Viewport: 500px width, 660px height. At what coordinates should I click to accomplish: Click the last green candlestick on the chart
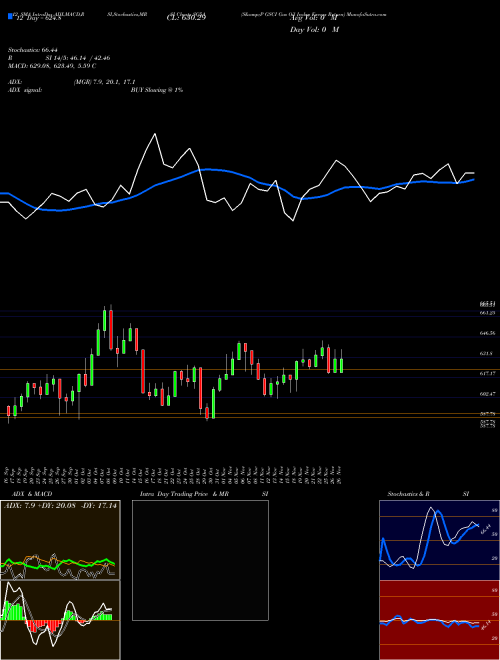[x=341, y=365]
